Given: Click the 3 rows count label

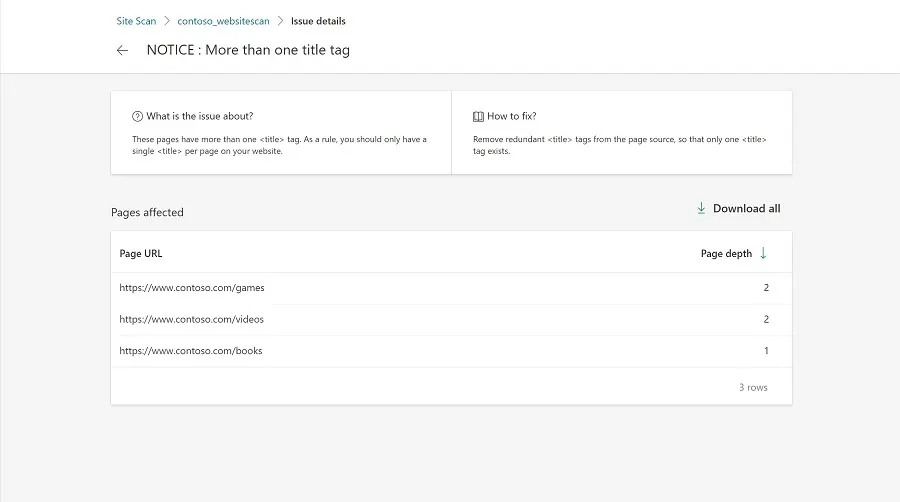Looking at the screenshot, I should pos(753,387).
